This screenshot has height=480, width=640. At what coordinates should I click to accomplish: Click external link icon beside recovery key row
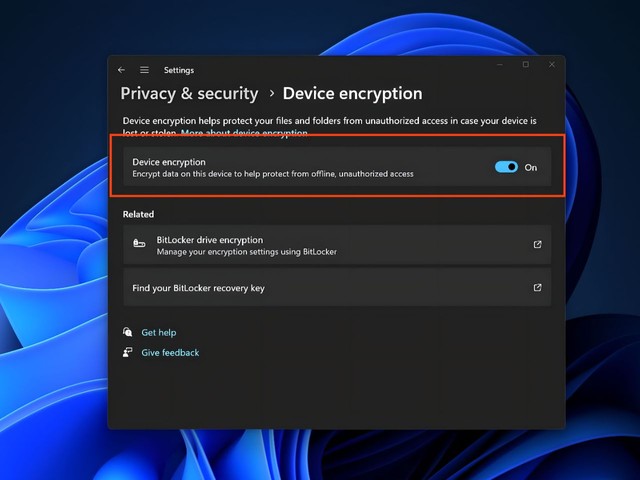(x=537, y=288)
